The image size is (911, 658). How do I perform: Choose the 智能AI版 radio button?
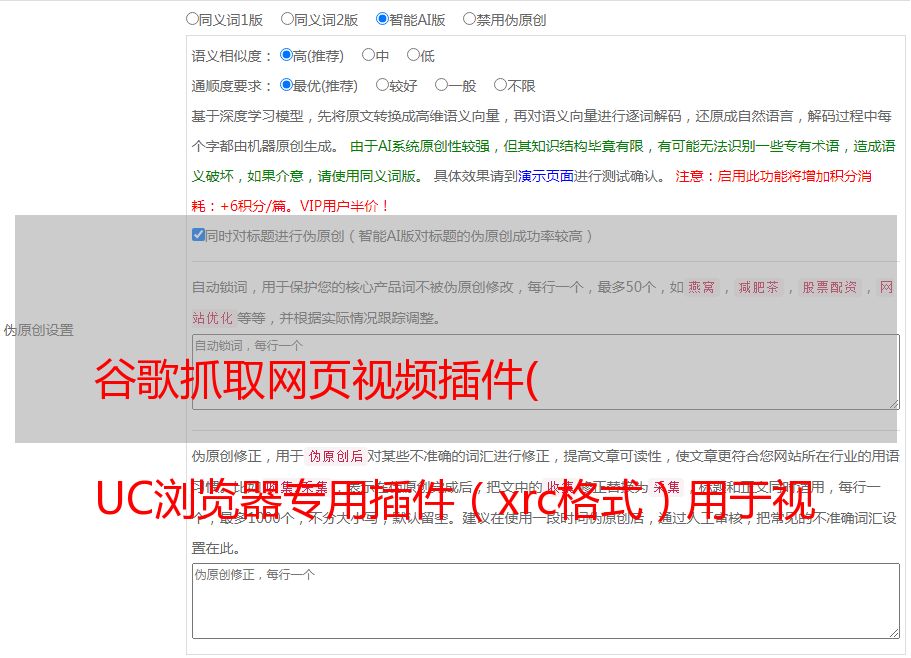(382, 19)
